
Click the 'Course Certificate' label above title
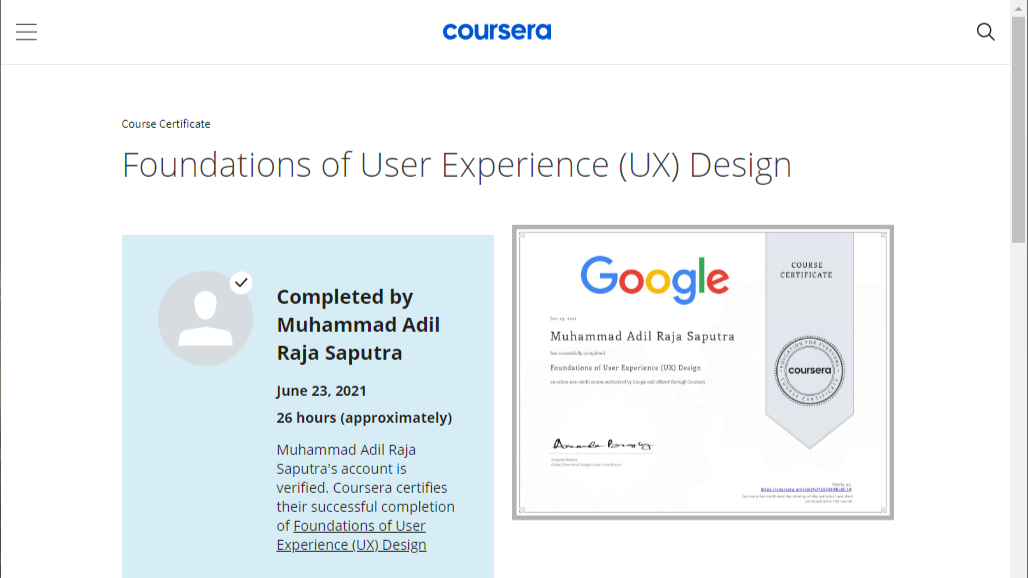point(166,124)
